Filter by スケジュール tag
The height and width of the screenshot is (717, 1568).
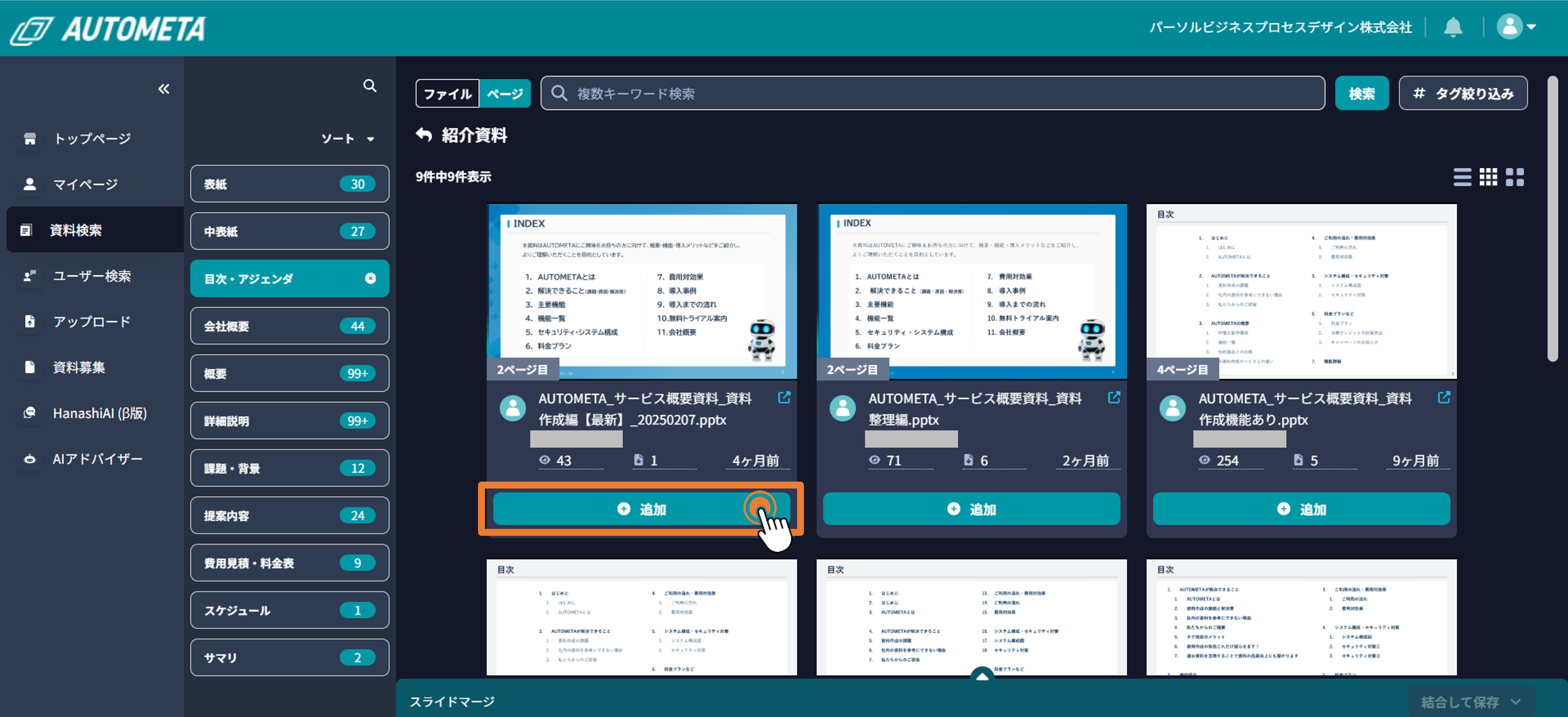pos(290,611)
